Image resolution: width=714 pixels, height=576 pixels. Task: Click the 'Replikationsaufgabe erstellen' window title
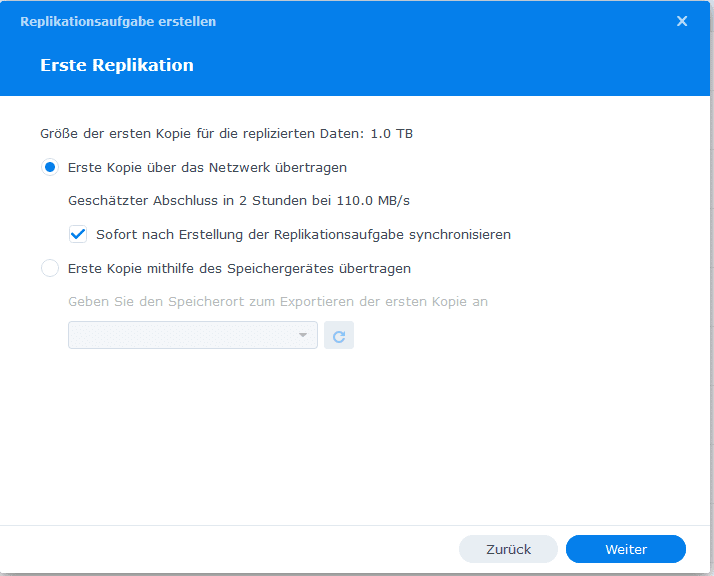coord(118,21)
